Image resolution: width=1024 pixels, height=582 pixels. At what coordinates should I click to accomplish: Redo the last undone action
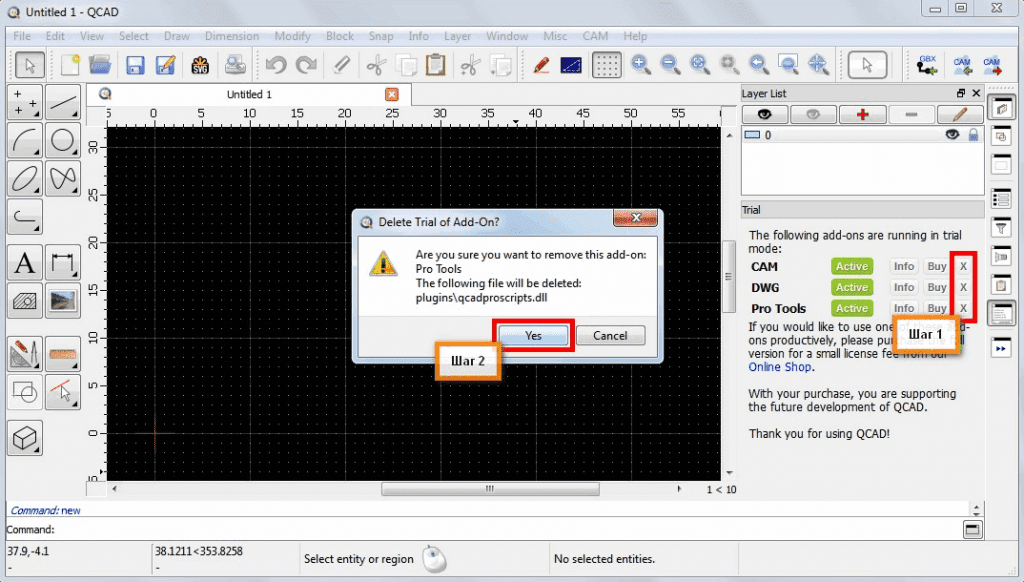(306, 65)
